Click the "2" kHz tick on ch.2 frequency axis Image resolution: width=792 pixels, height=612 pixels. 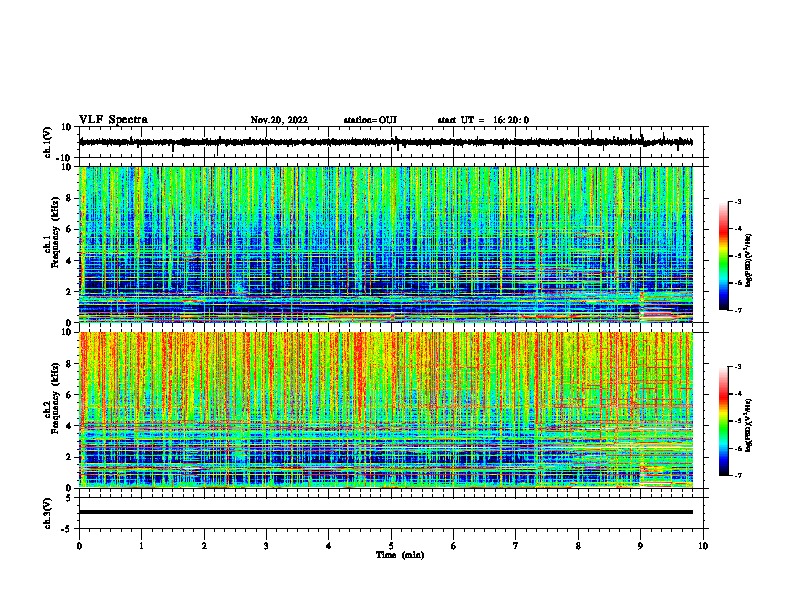click(70, 457)
